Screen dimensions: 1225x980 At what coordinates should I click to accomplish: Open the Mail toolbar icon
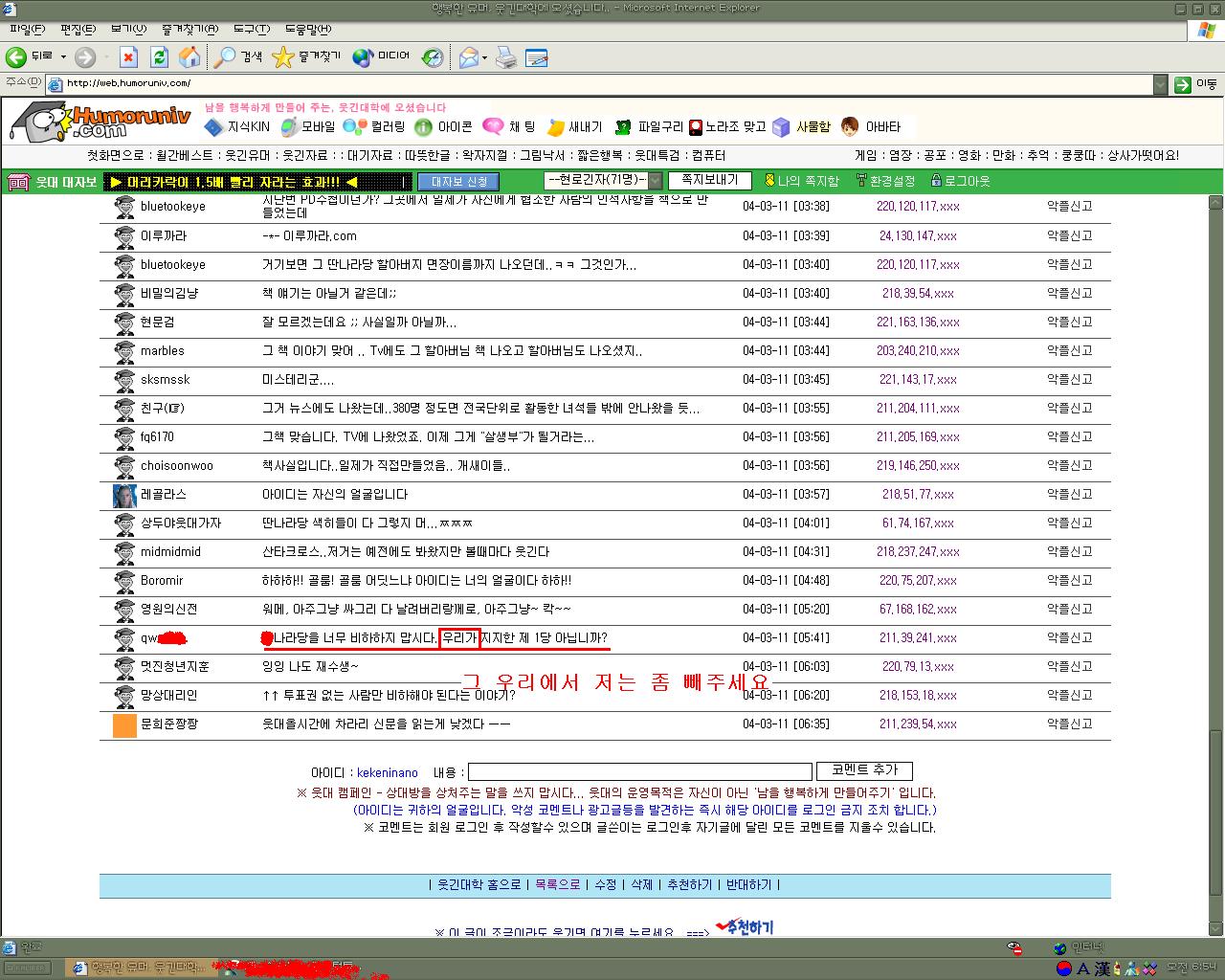tap(469, 57)
